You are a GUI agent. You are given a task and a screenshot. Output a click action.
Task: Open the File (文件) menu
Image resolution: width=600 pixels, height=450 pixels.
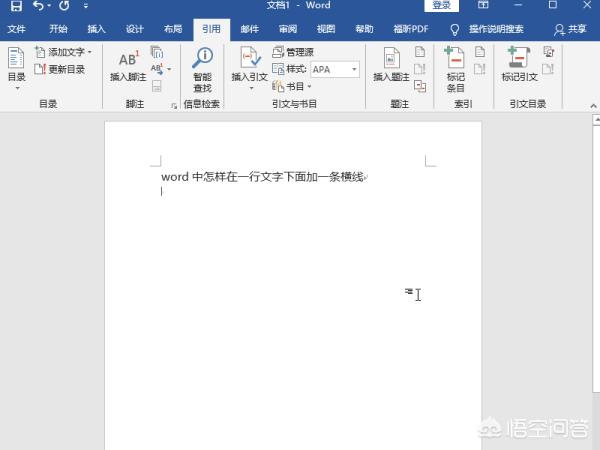(x=17, y=30)
